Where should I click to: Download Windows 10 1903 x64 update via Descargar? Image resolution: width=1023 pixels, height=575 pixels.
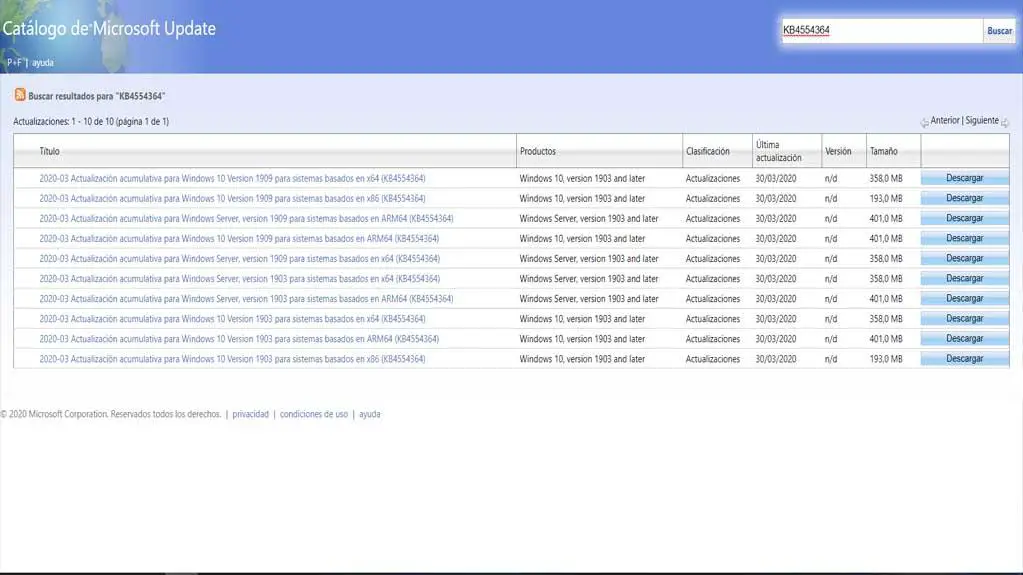pos(964,319)
